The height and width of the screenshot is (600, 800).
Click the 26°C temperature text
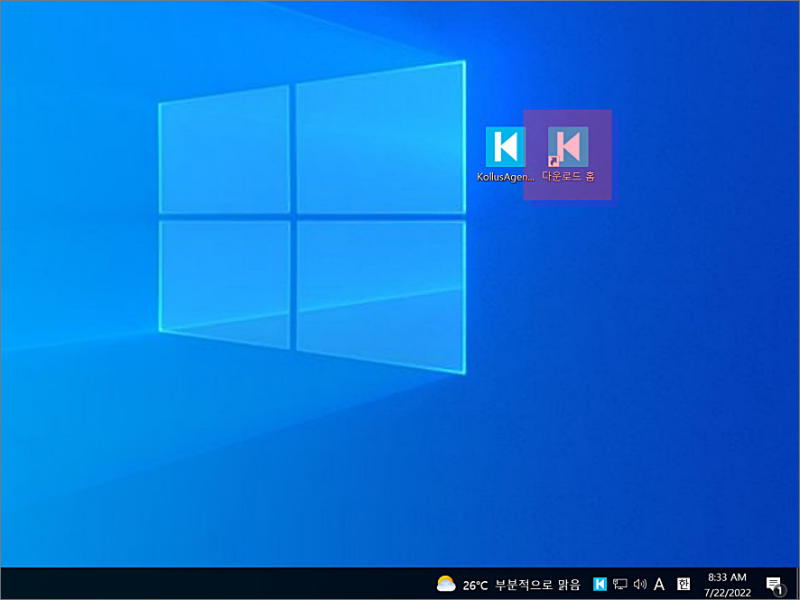[475, 585]
